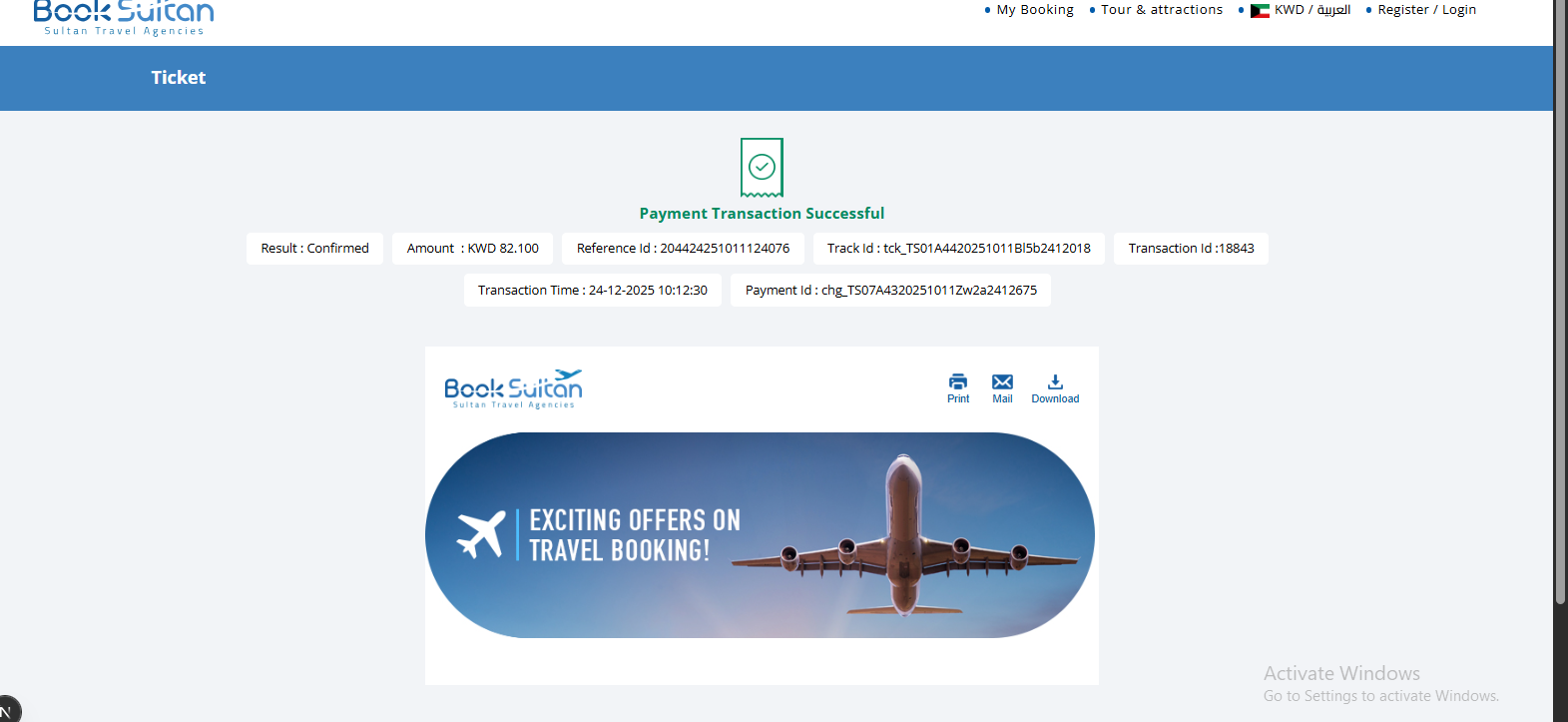
Task: Open Tour & attractions menu item
Action: 1162,10
